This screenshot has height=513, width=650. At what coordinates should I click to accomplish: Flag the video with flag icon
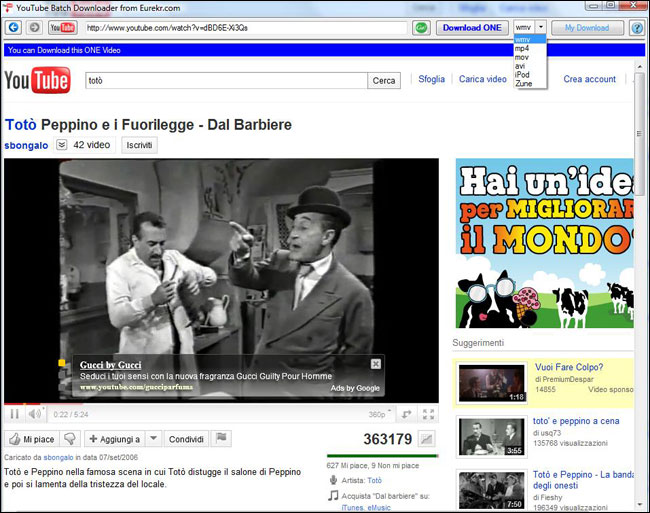(x=221, y=438)
